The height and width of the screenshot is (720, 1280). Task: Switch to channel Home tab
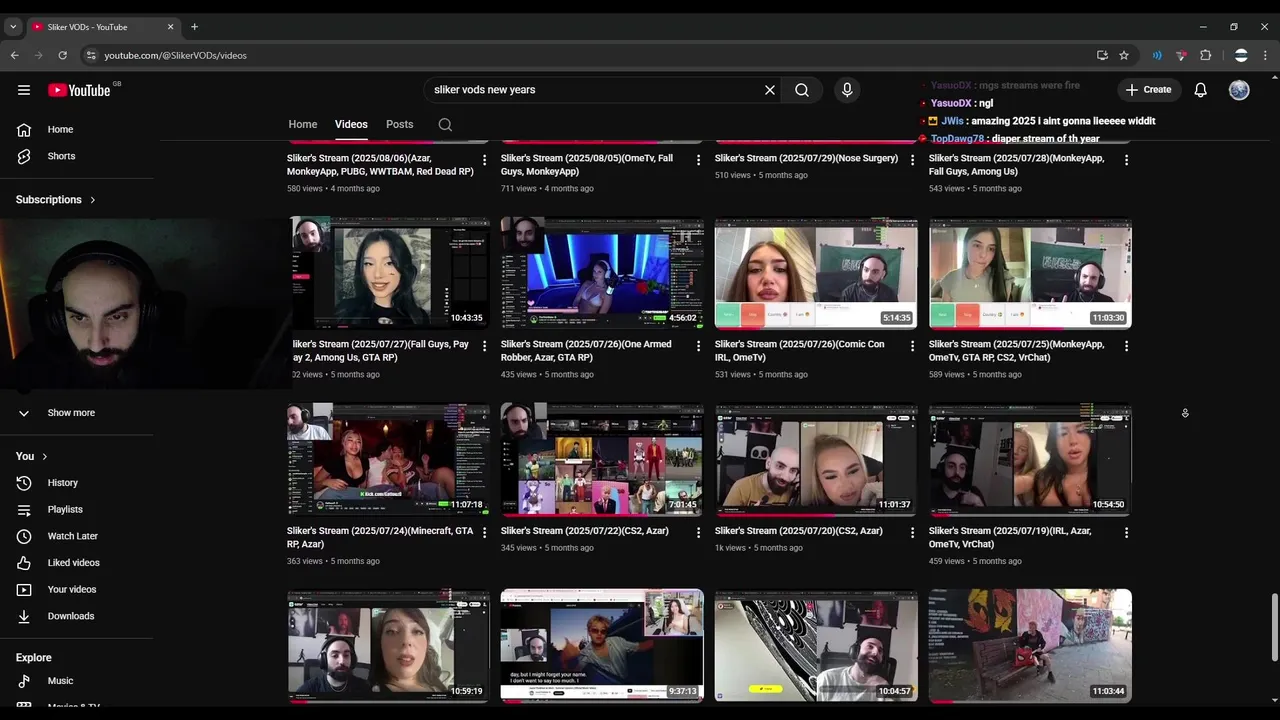pos(303,124)
